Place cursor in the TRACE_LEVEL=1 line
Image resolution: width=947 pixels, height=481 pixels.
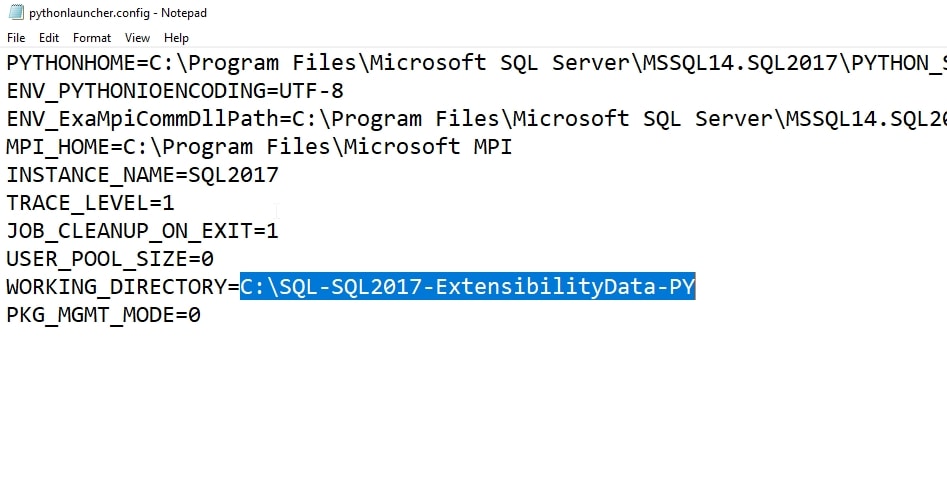tap(90, 203)
